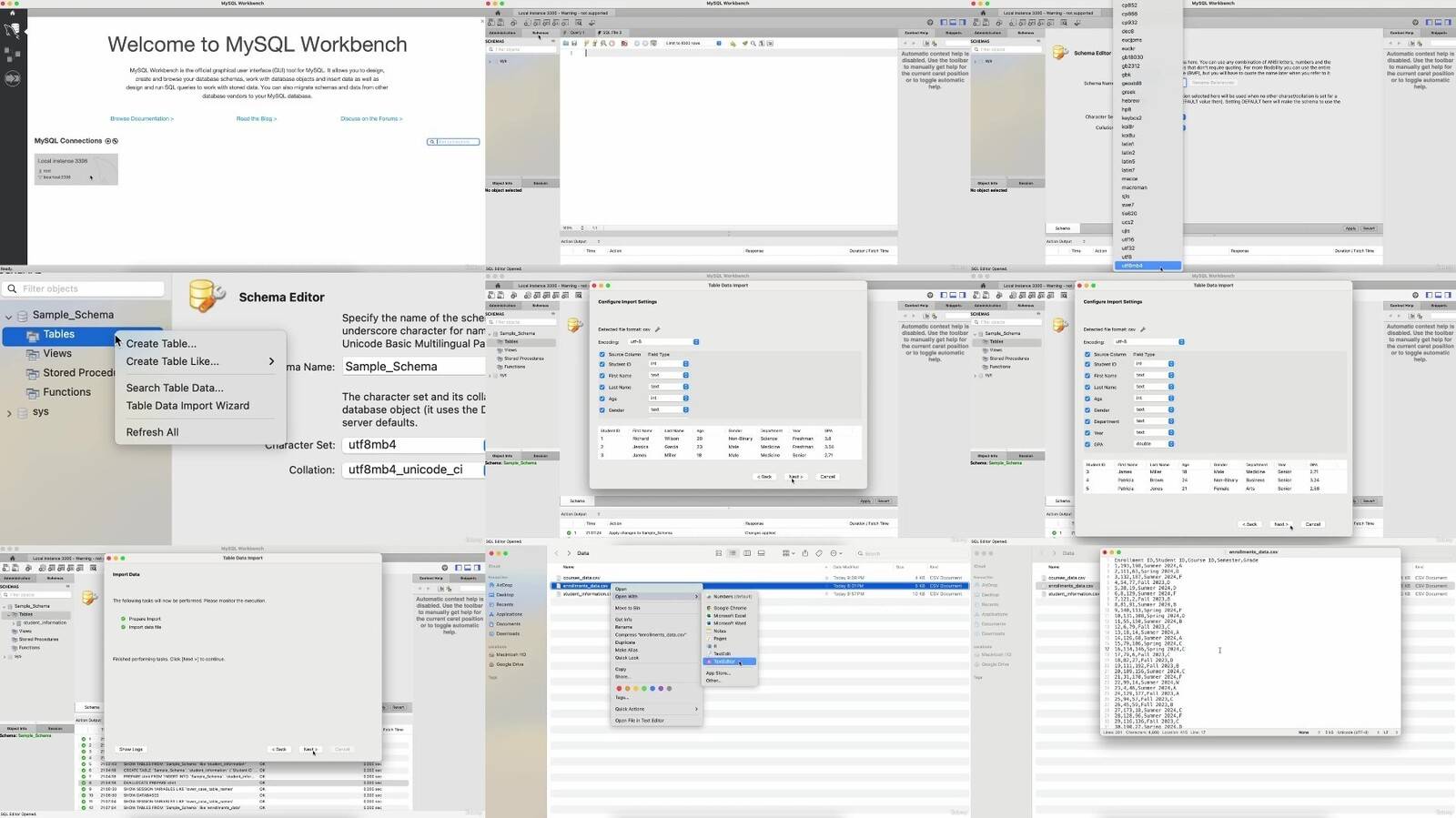
Task: Choose Get Info in the Finder context menu
Action: (x=623, y=620)
